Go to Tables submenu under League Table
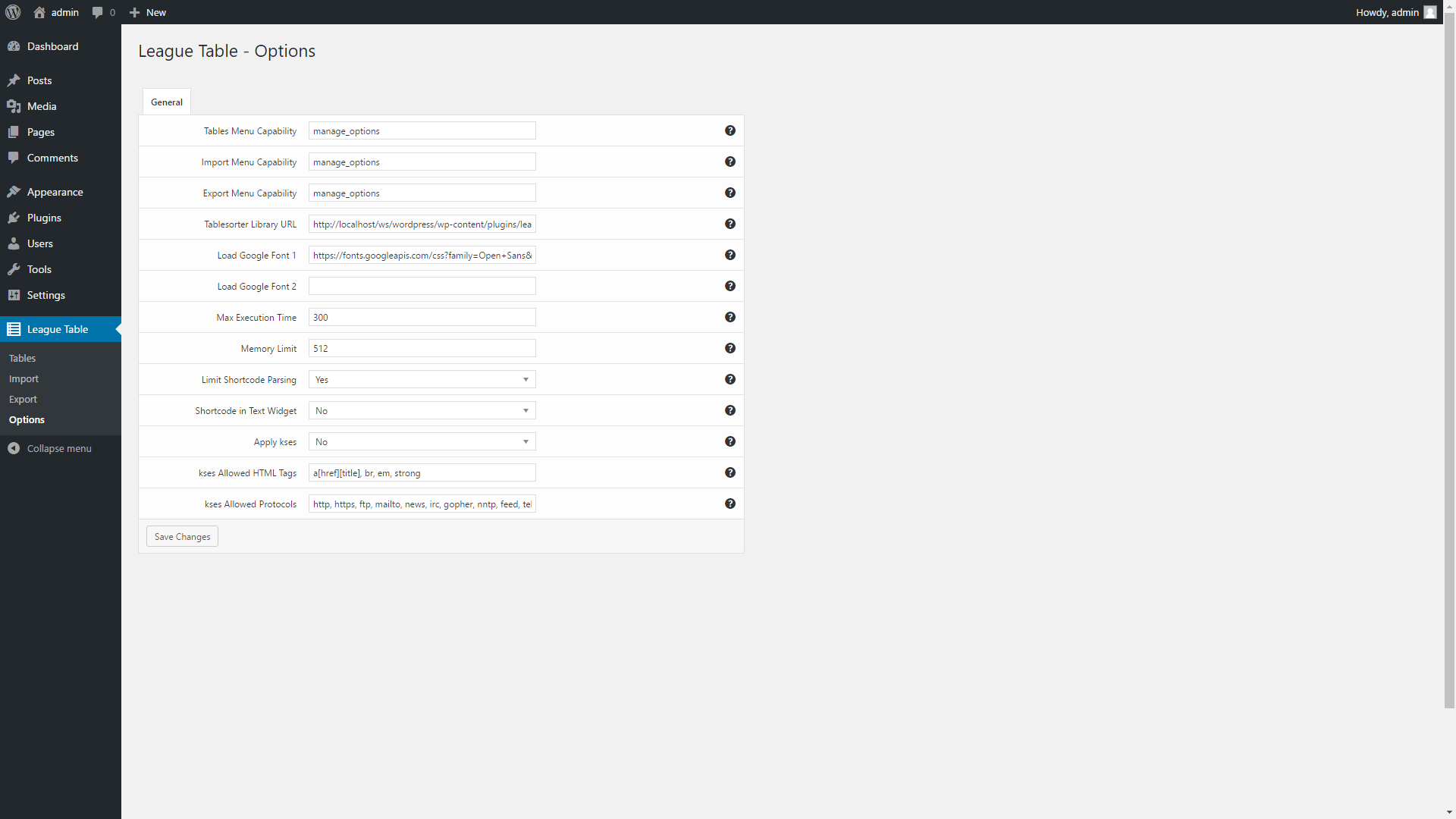 [x=22, y=358]
